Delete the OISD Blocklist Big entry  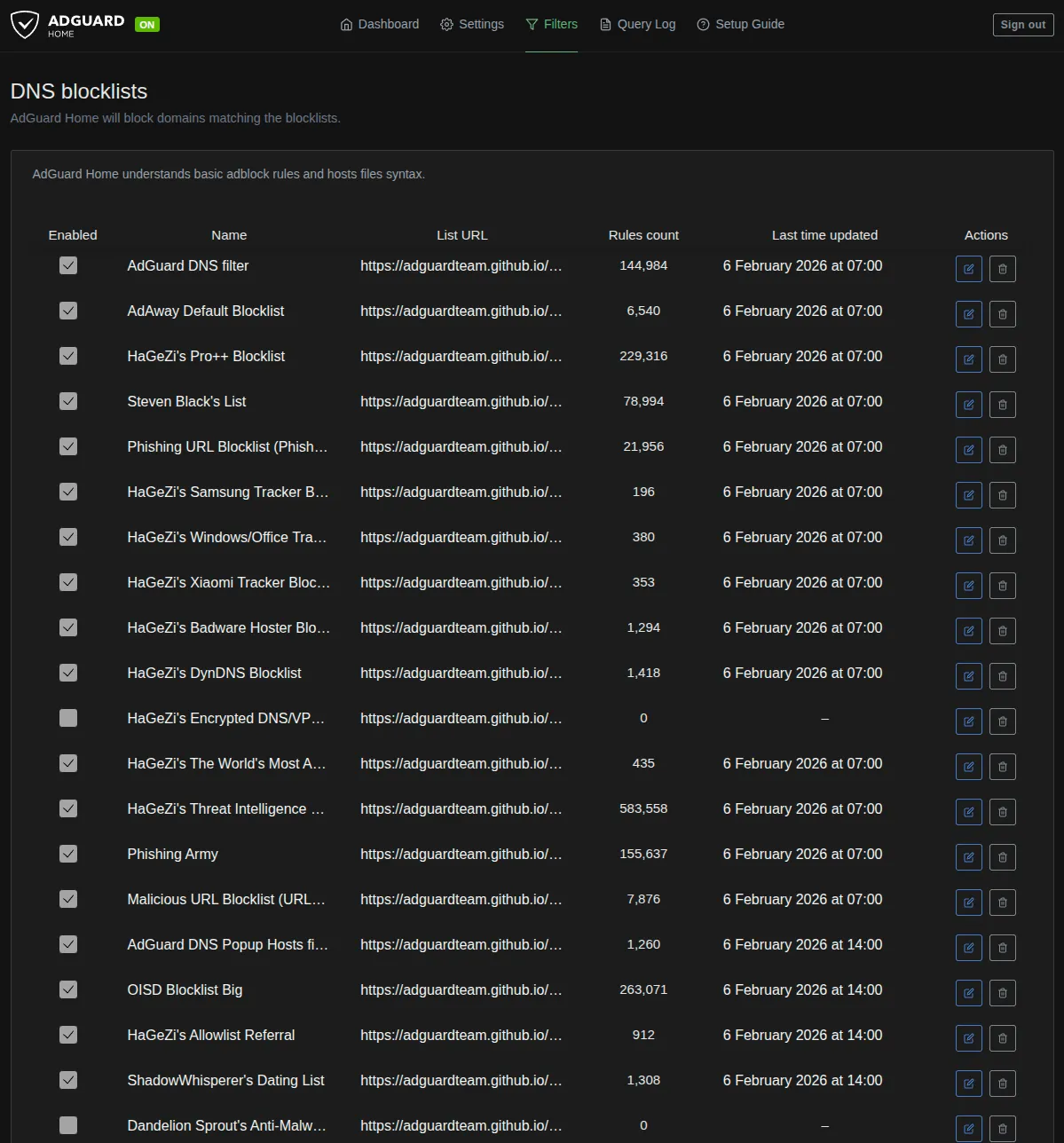(x=1002, y=993)
